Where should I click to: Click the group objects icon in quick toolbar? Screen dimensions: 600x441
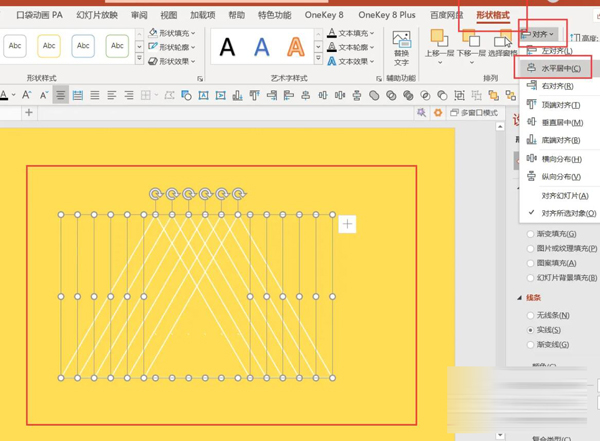click(x=459, y=95)
